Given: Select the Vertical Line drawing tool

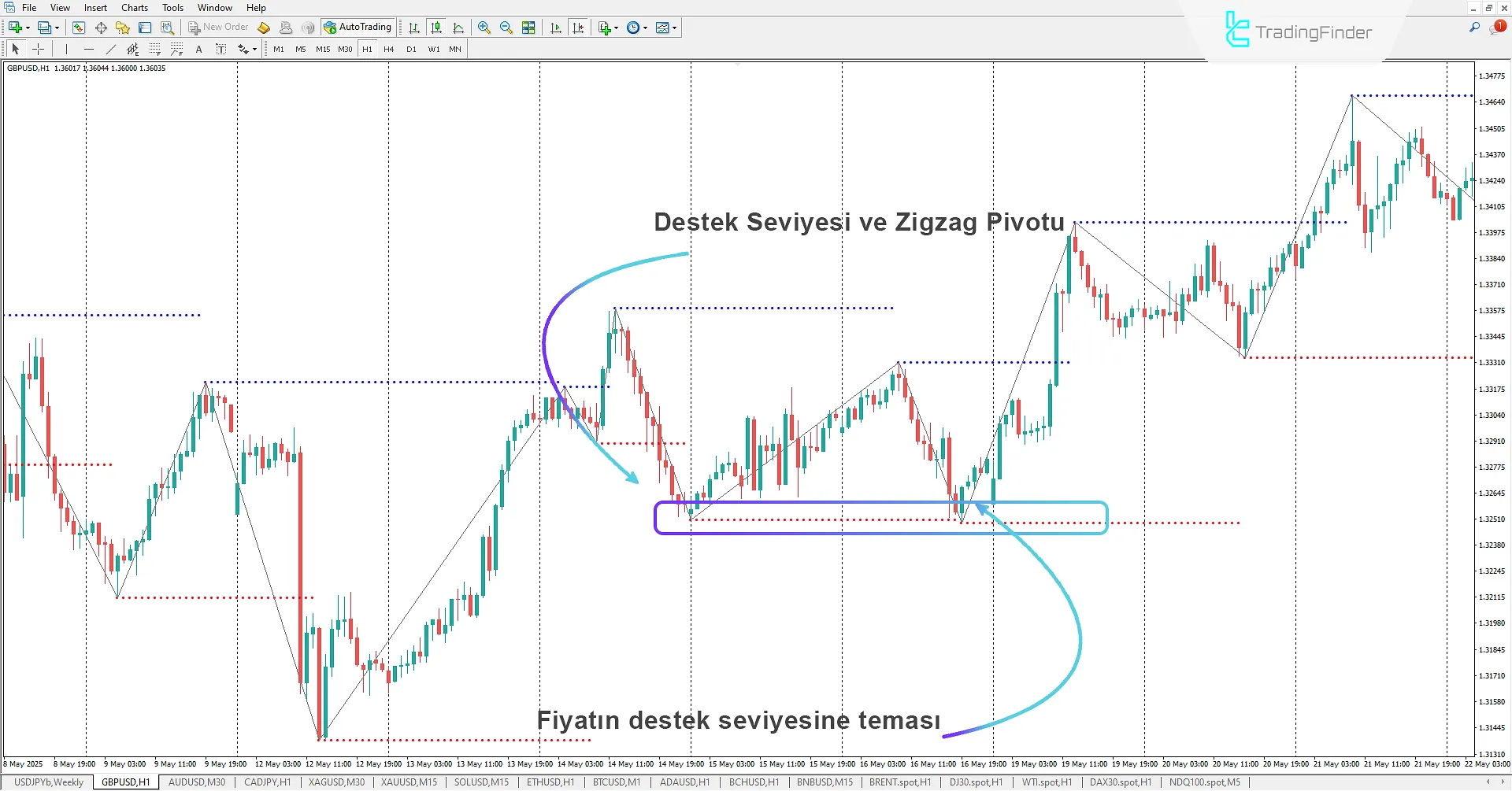Looking at the screenshot, I should click(x=66, y=48).
